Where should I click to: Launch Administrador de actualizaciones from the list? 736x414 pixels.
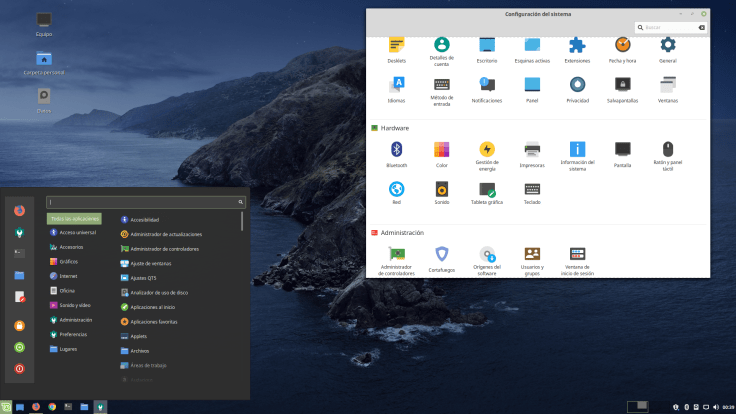[x=165, y=234]
